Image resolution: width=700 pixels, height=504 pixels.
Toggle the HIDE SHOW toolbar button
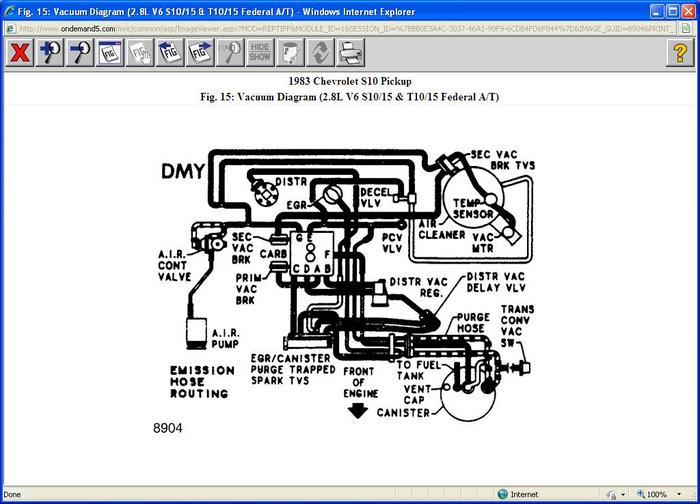(260, 53)
